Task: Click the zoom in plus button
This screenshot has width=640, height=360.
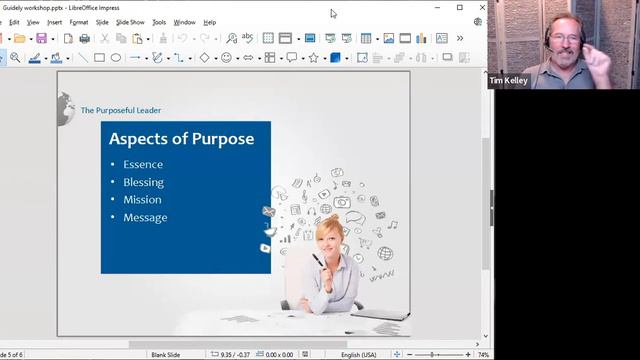Action: pos(468,355)
